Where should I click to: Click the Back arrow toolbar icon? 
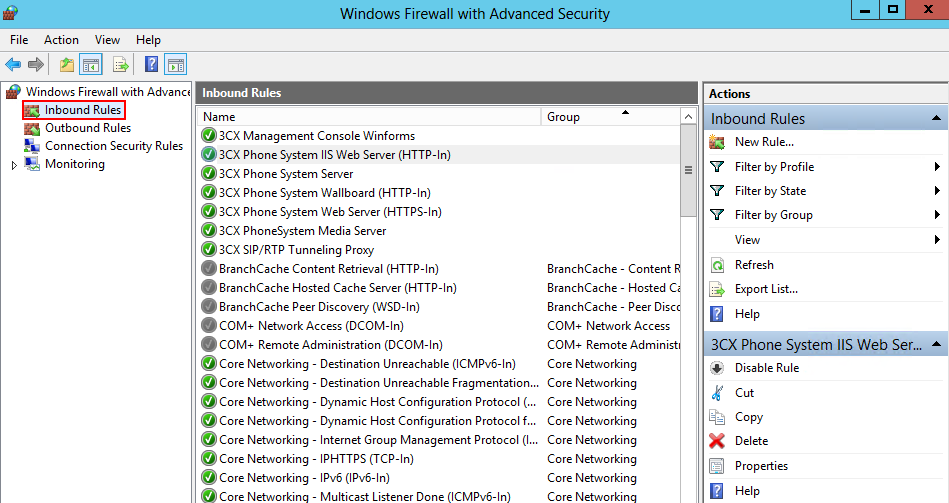(13, 64)
